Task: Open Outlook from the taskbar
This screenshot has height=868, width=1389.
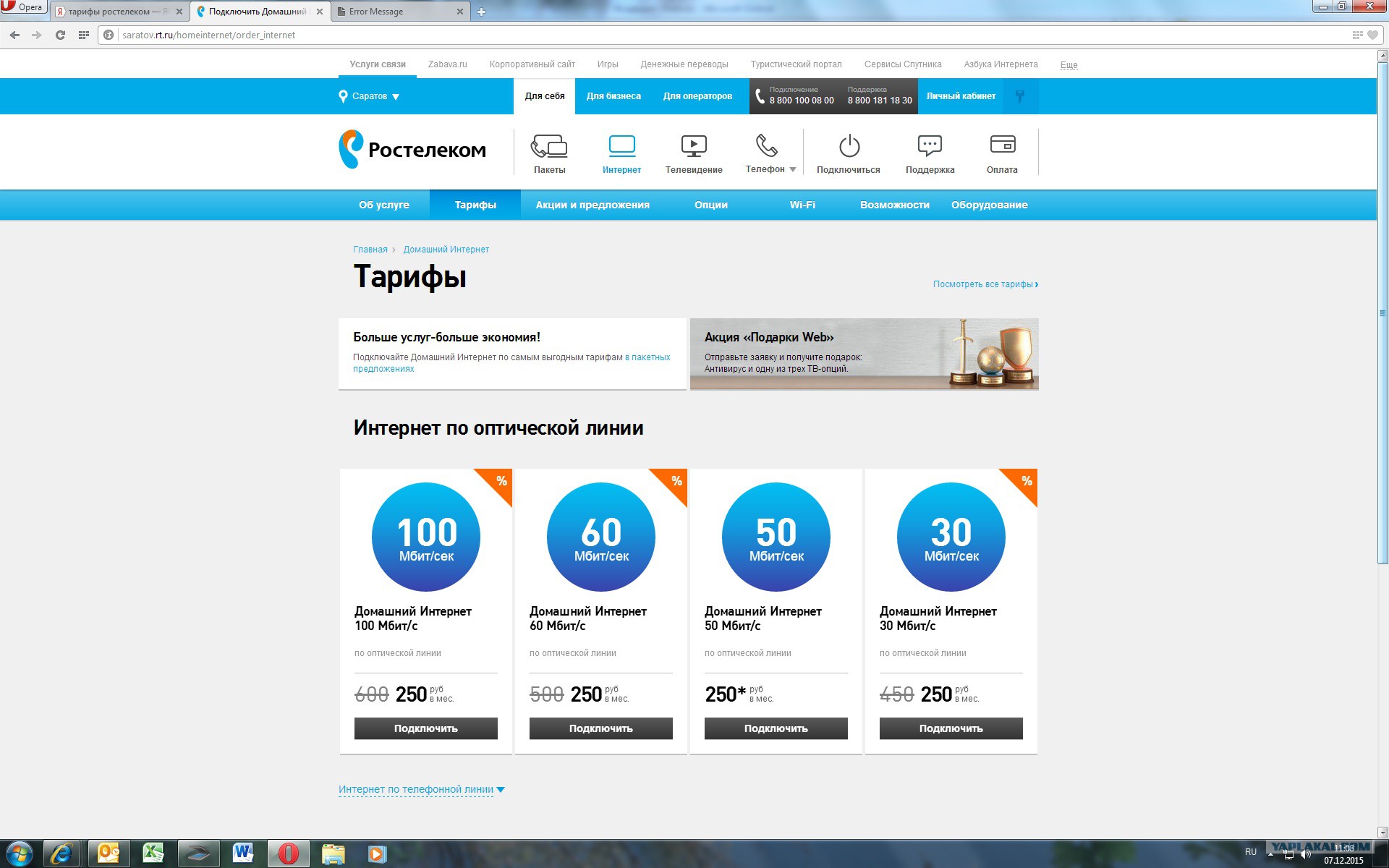Action: click(x=109, y=854)
